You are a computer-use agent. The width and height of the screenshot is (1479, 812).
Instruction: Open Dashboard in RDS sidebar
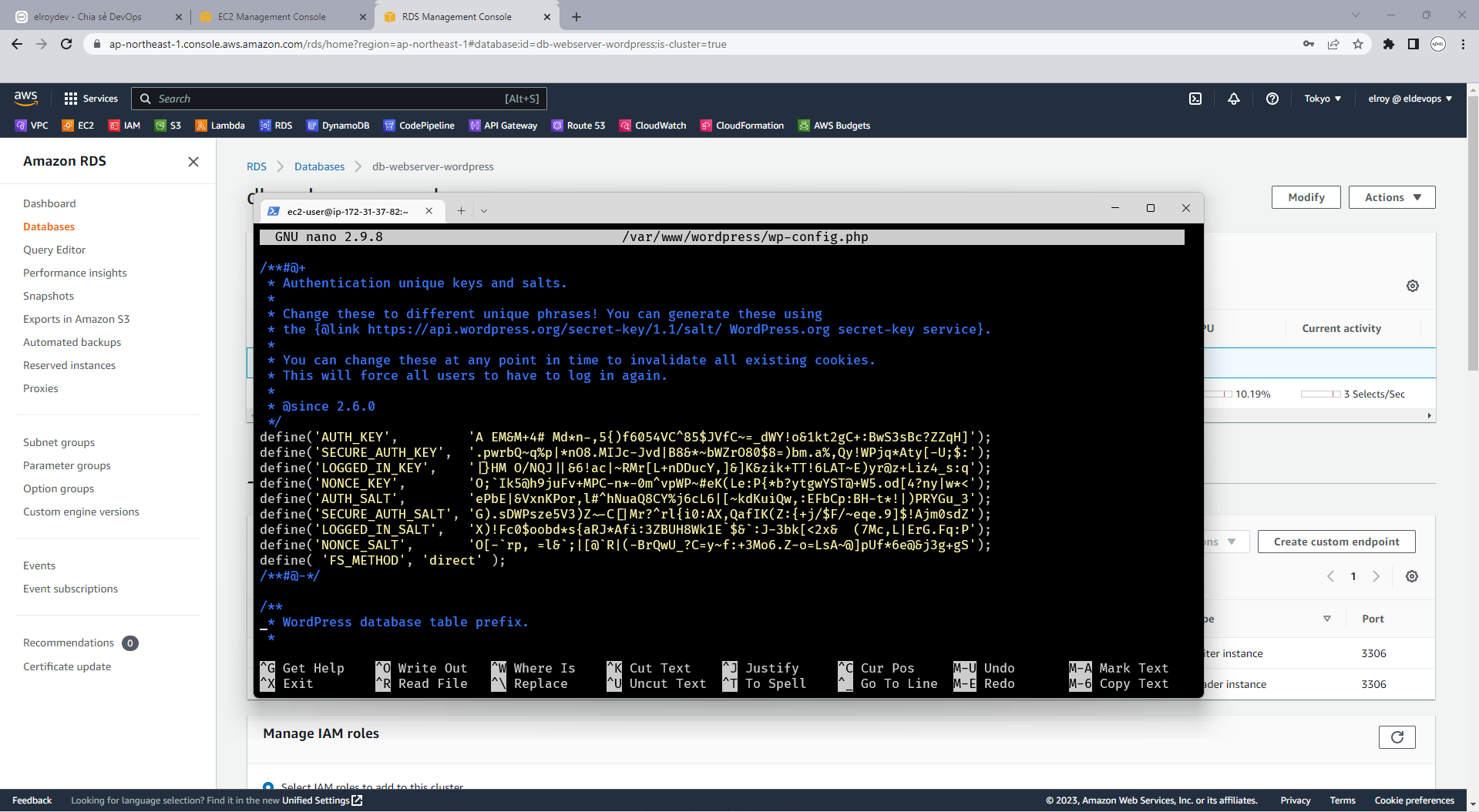pos(49,203)
